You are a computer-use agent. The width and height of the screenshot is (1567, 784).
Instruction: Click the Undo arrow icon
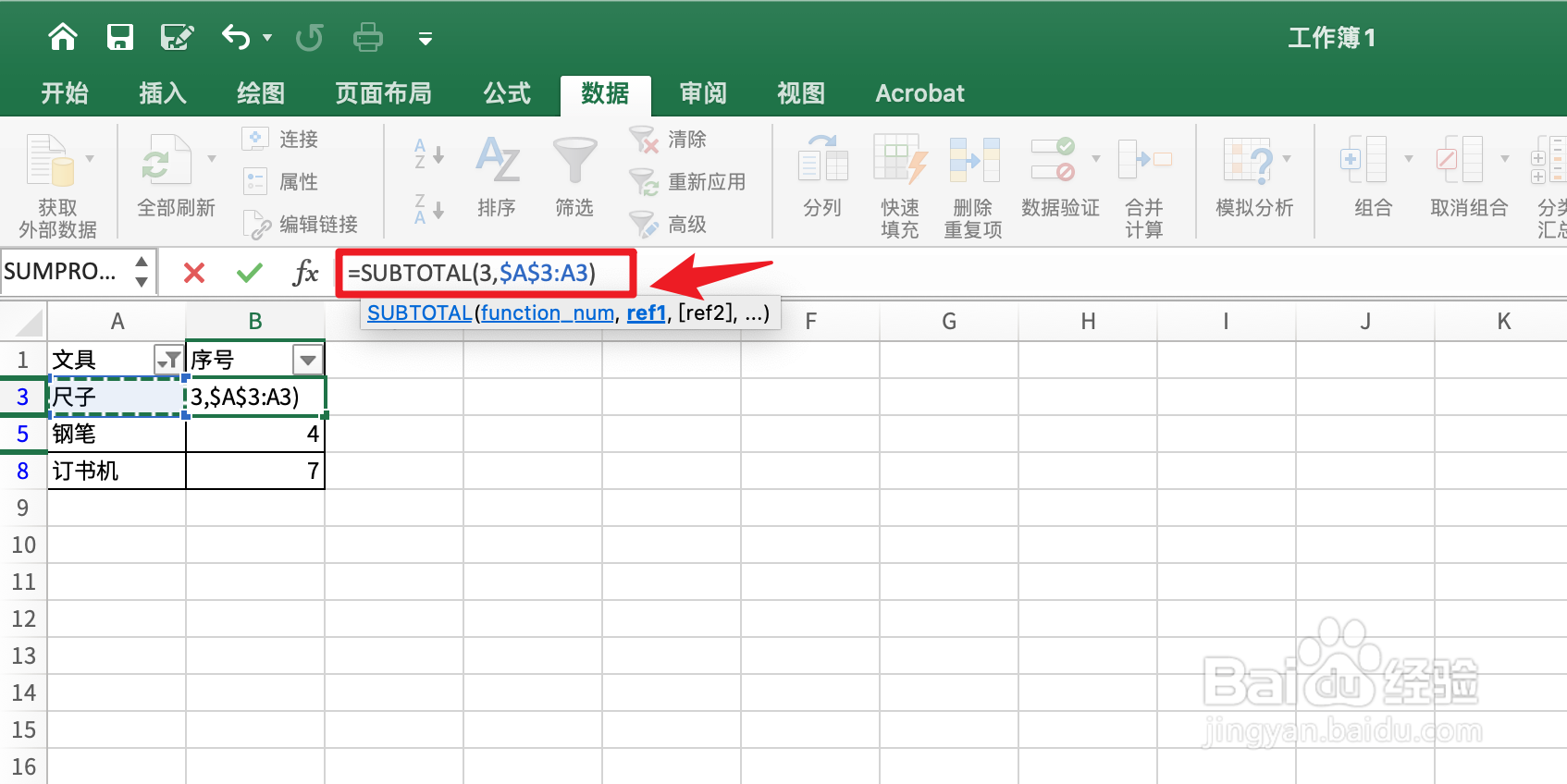click(x=236, y=37)
